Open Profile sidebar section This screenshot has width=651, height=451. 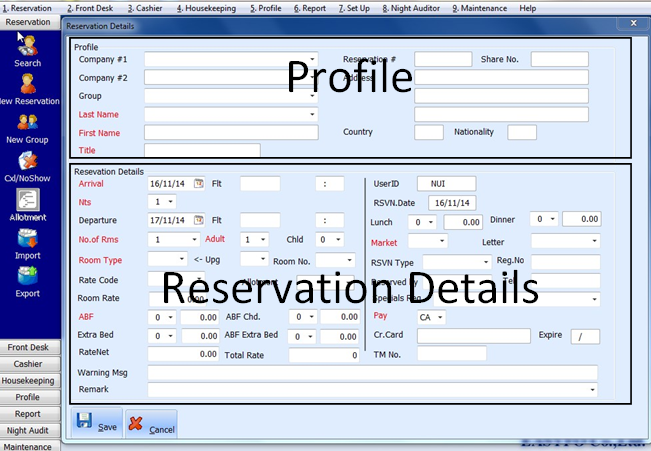[30, 397]
